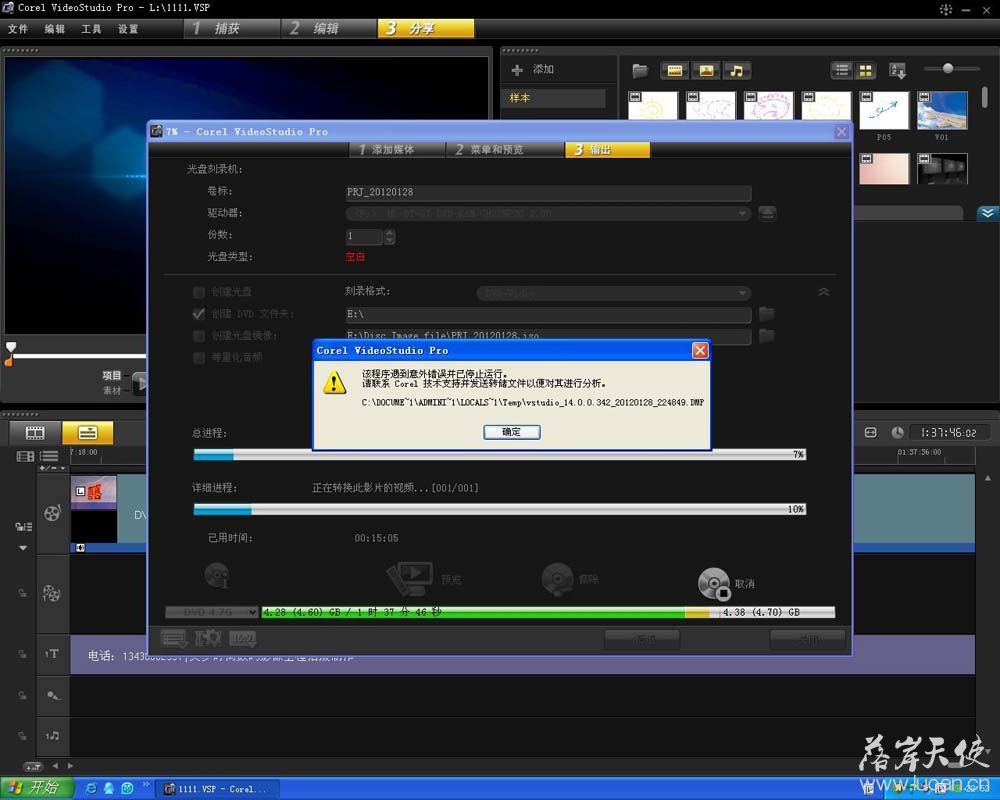The image size is (1000, 800).
Task: Select the 3 输出 tab in burn wizard
Action: (608, 149)
